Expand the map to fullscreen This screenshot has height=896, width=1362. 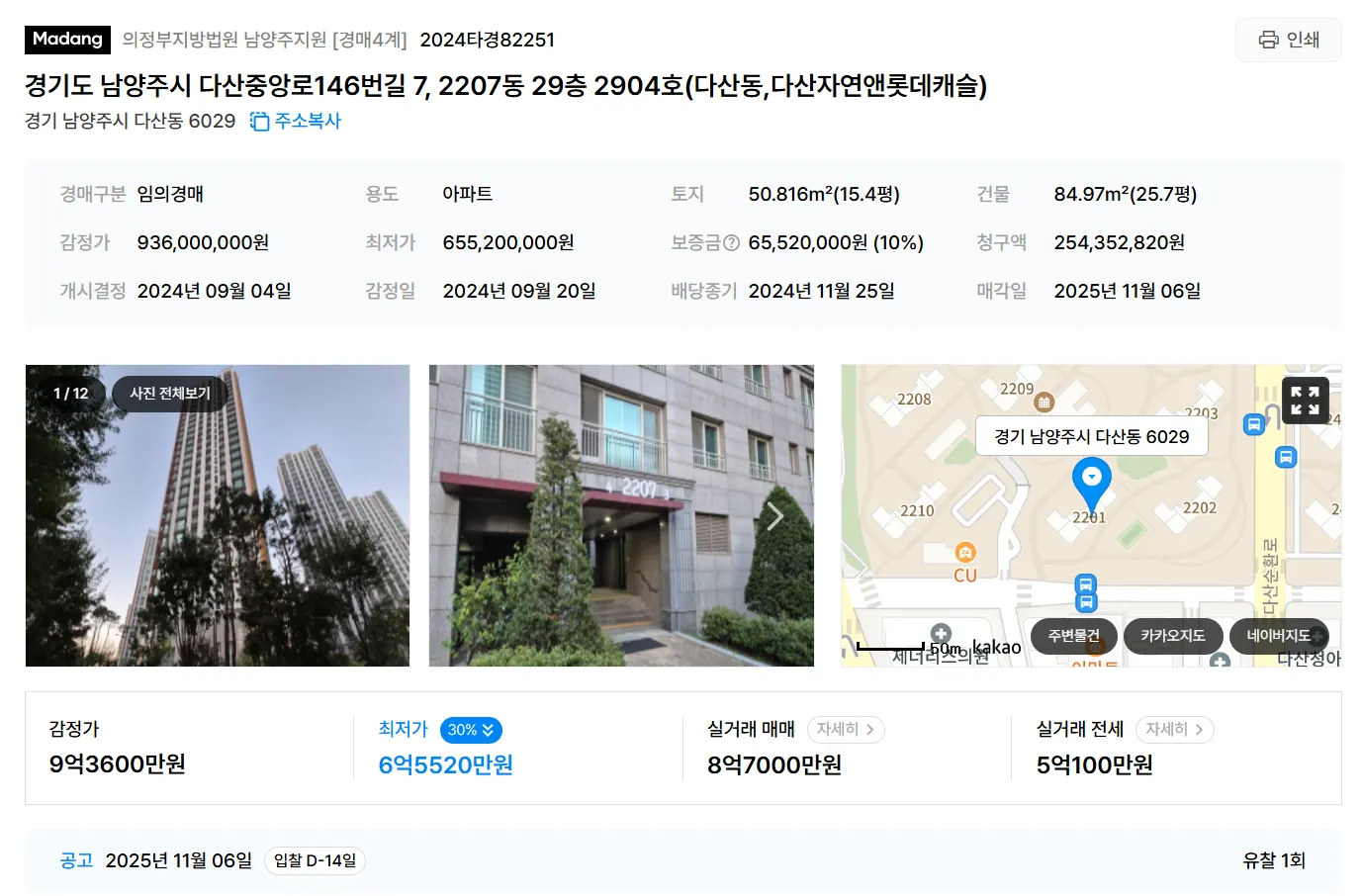tap(1305, 400)
